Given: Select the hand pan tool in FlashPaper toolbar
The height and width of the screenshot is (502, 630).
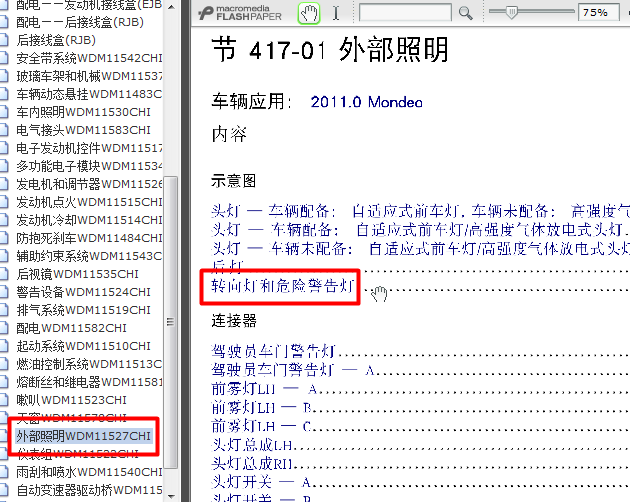Looking at the screenshot, I should pyautogui.click(x=309, y=13).
